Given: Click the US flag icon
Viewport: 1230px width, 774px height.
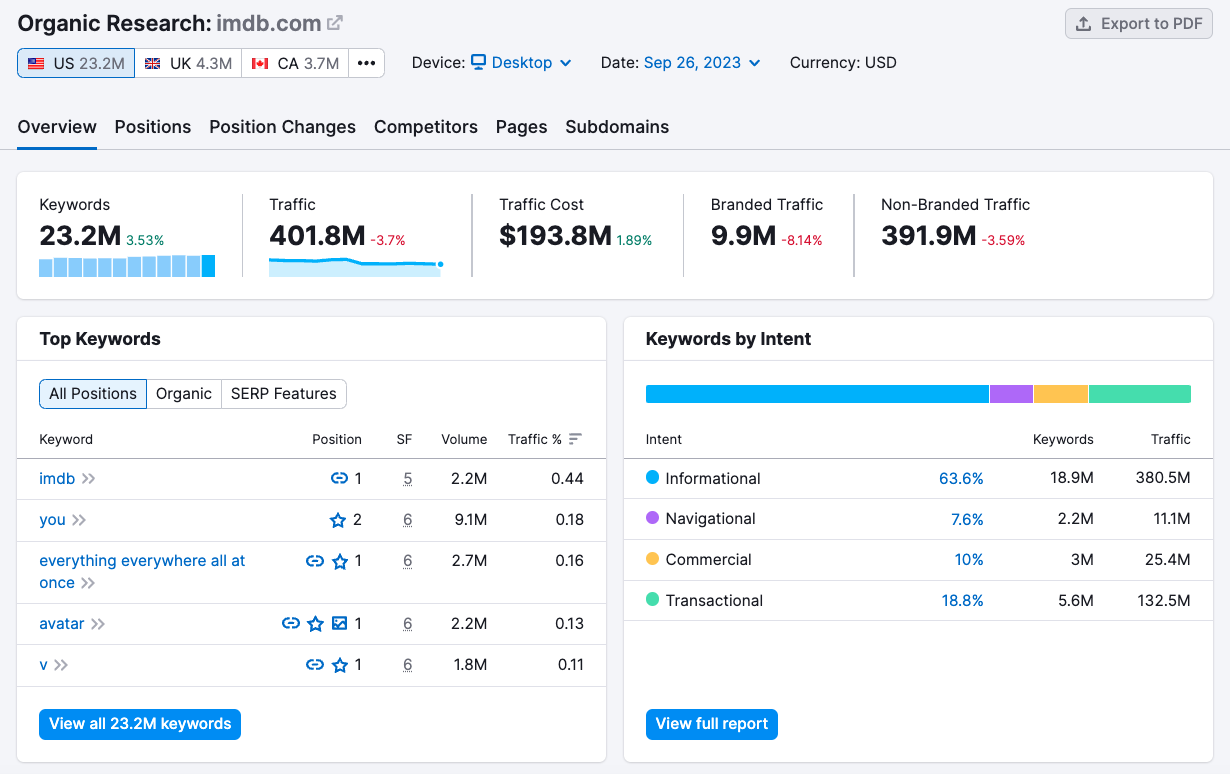Looking at the screenshot, I should pyautogui.click(x=36, y=63).
